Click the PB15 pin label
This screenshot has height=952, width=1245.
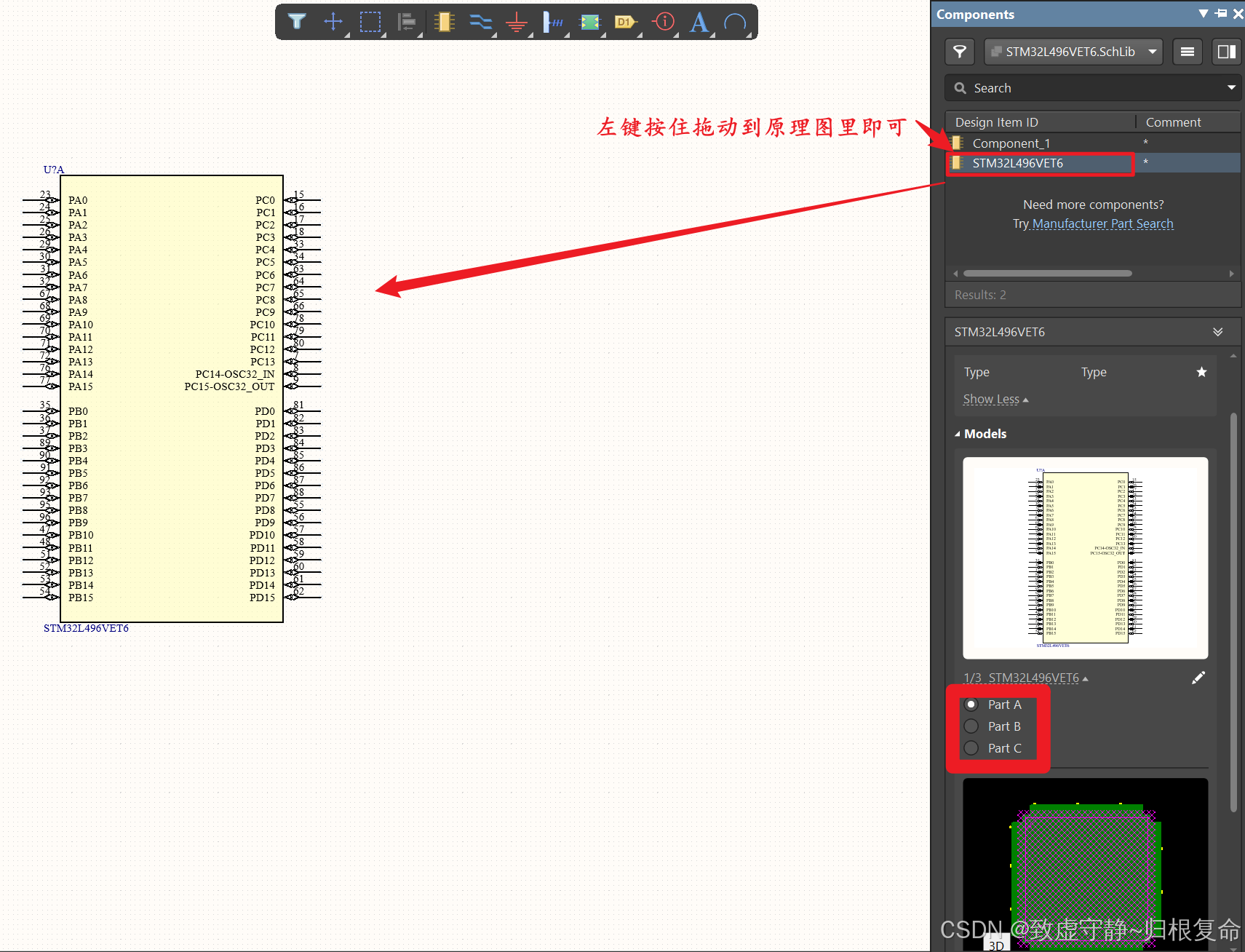(81, 598)
